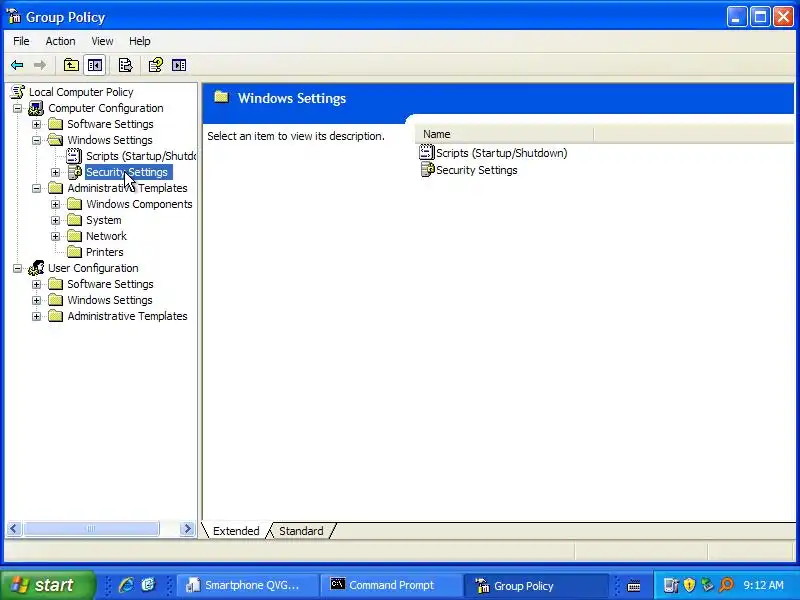Viewport: 800px width, 600px height.
Task: Click the tree pane horizontal scrollbar thumb
Action: (91, 529)
